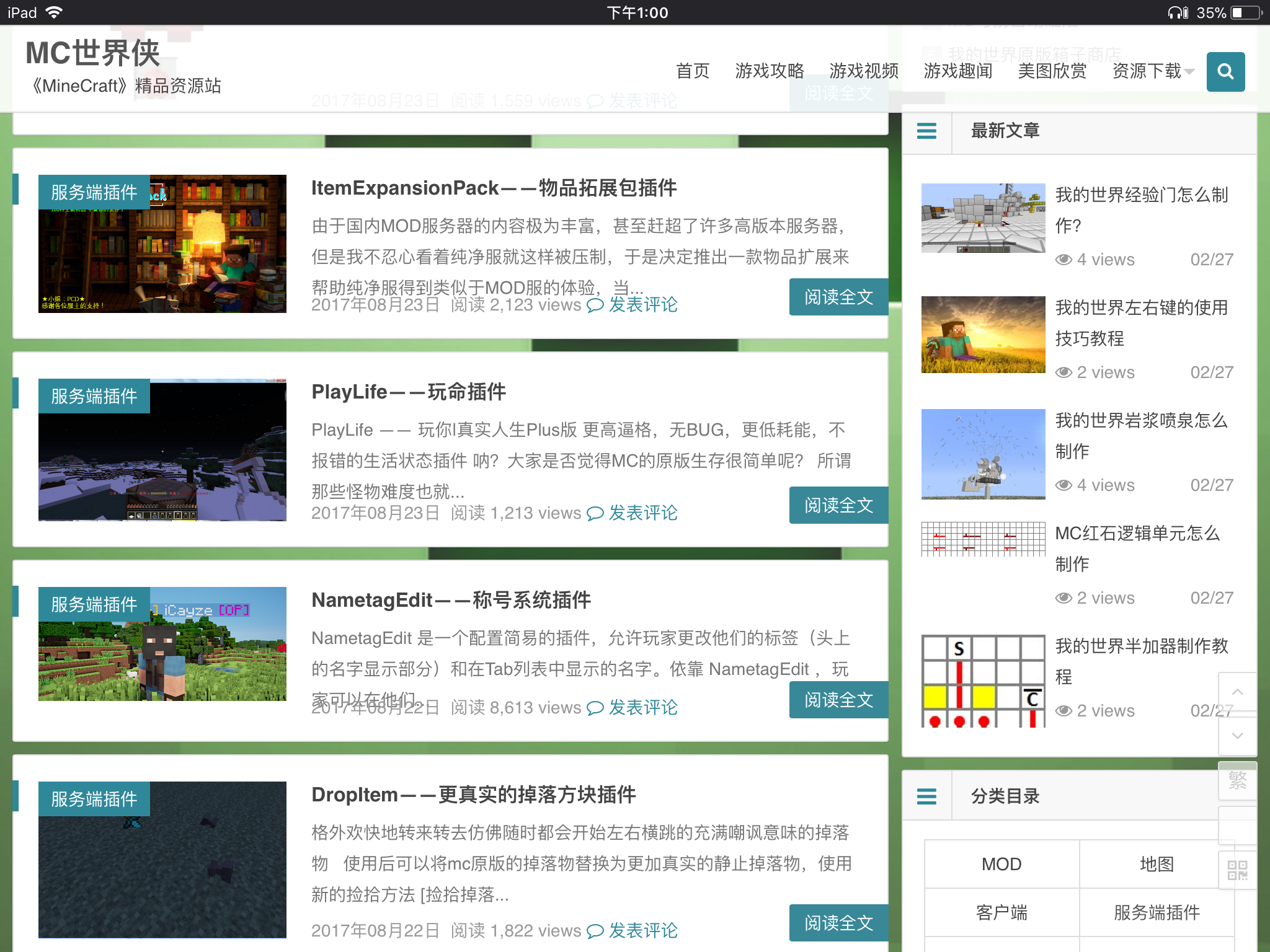Tap the scroll-to-top chevron button

(x=1237, y=692)
